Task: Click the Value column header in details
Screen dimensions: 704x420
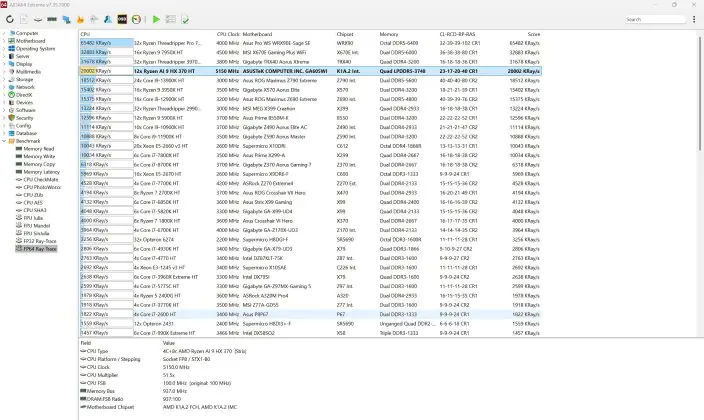Action: [x=168, y=343]
